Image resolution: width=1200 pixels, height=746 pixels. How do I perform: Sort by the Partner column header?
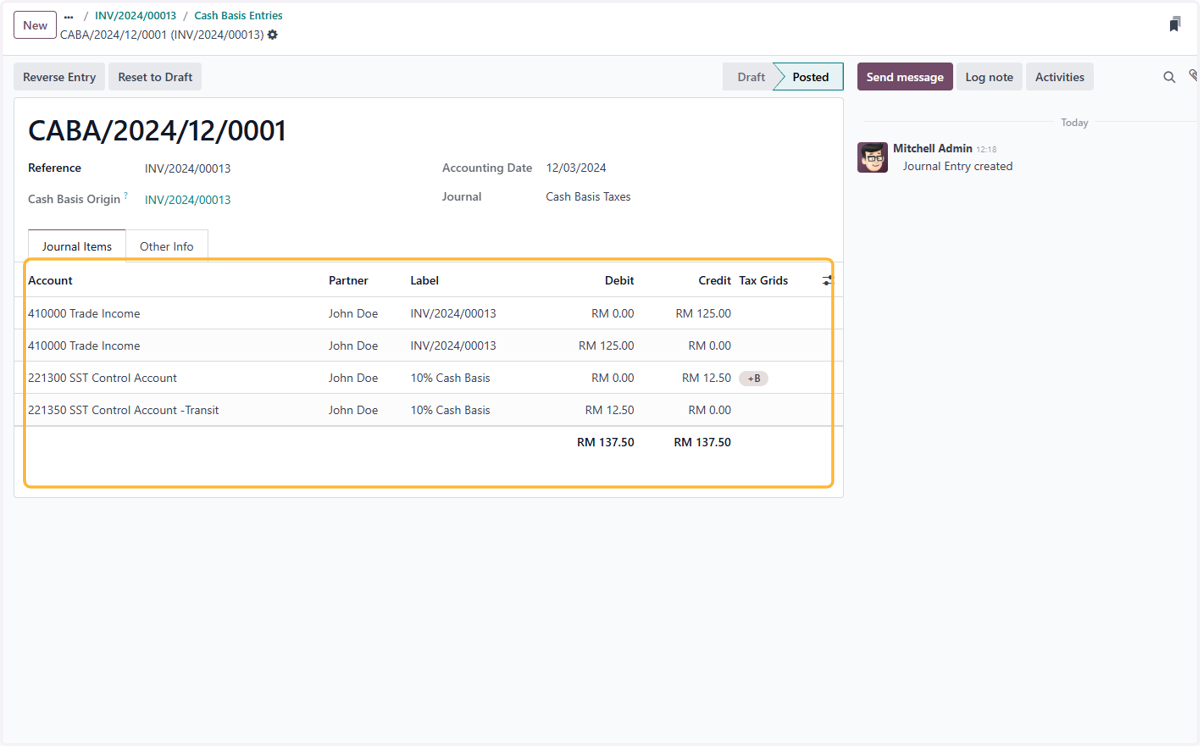click(x=348, y=281)
